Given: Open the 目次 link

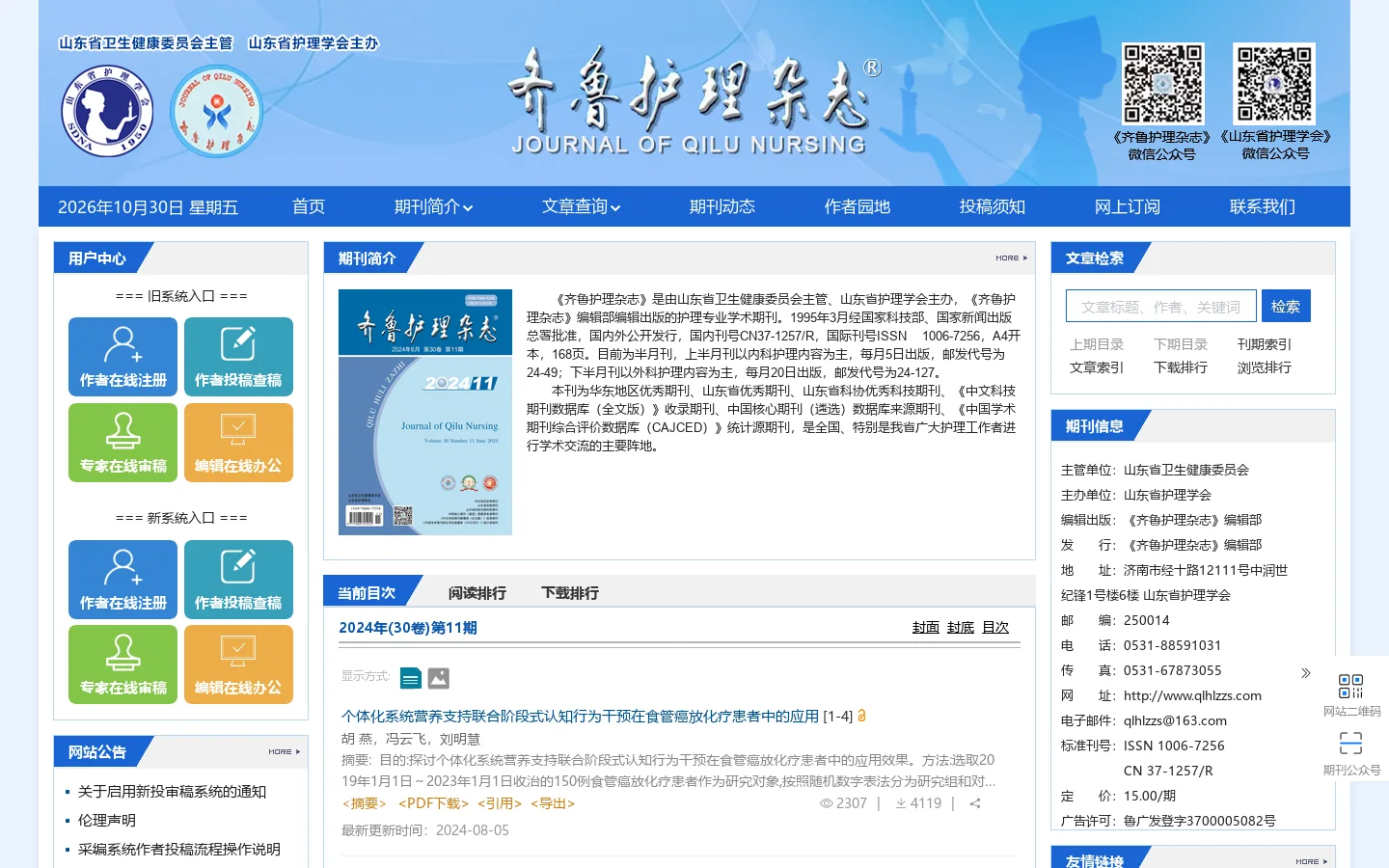Looking at the screenshot, I should [995, 628].
